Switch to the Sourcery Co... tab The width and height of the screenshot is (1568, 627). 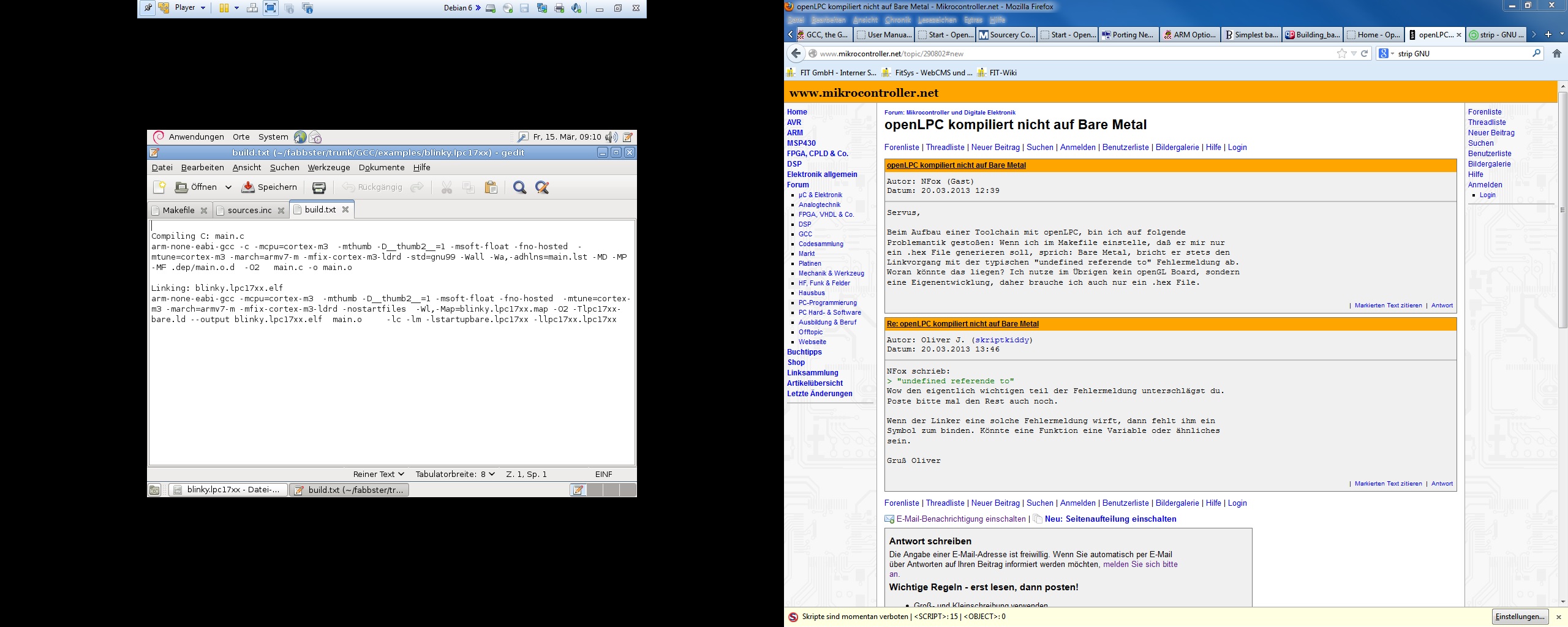click(x=1006, y=34)
